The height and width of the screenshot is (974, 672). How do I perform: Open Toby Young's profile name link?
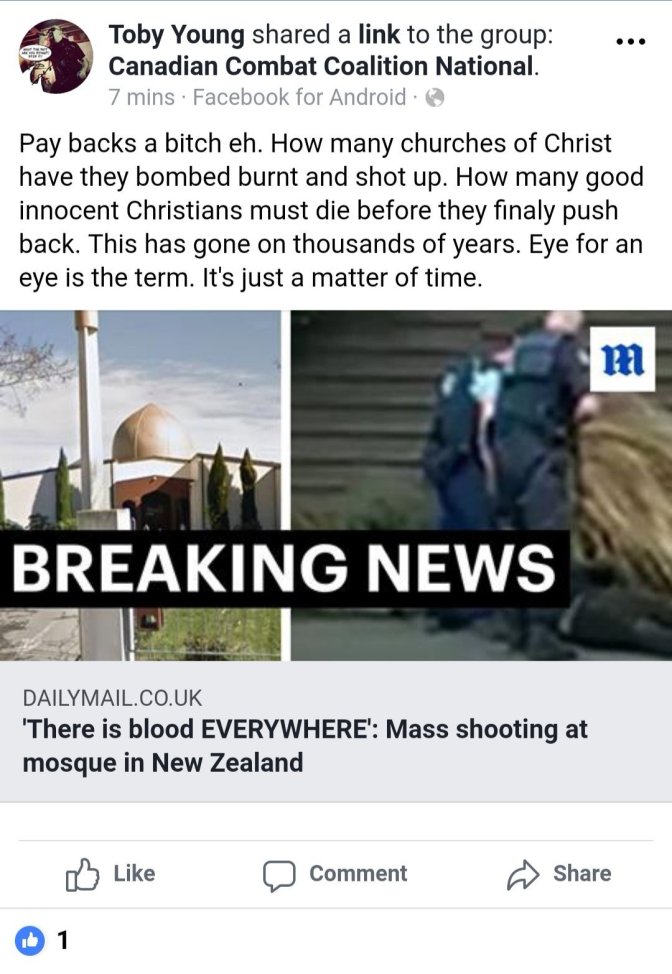(x=176, y=34)
